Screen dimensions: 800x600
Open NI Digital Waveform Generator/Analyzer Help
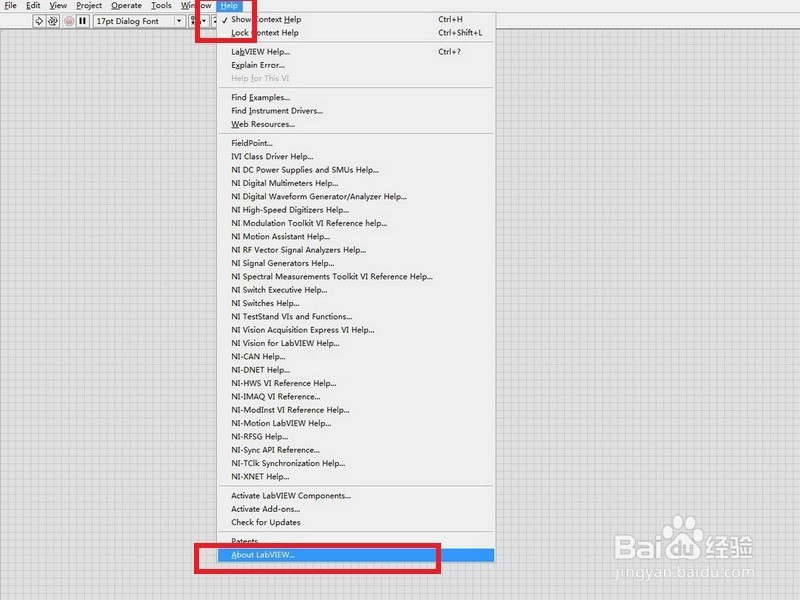tap(356, 196)
